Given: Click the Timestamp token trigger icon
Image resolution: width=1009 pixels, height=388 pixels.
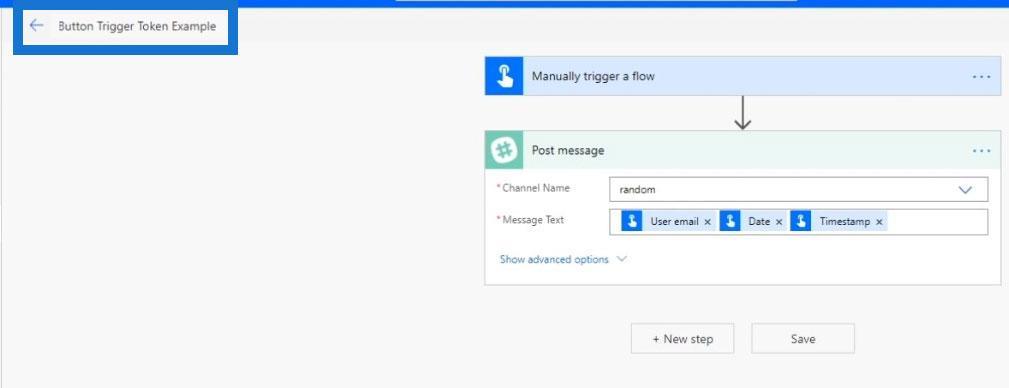Looking at the screenshot, I should pyautogui.click(x=801, y=221).
